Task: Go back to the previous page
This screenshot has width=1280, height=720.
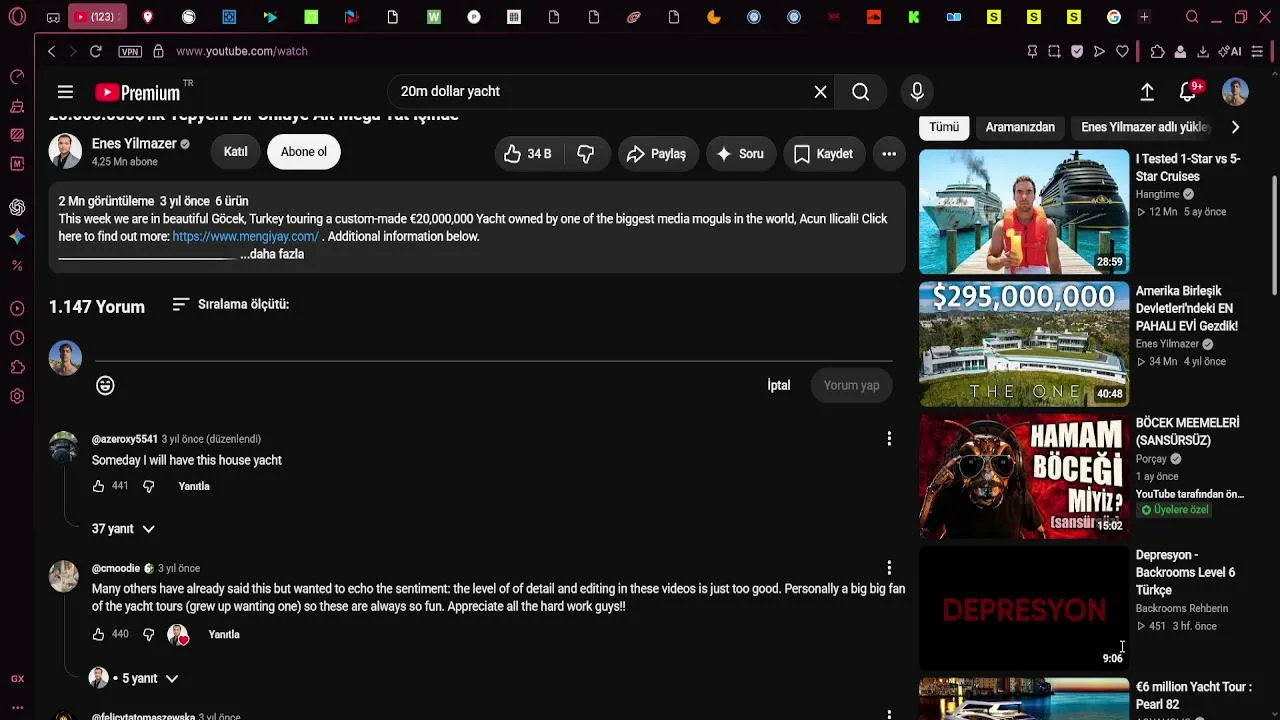Action: pos(51,51)
